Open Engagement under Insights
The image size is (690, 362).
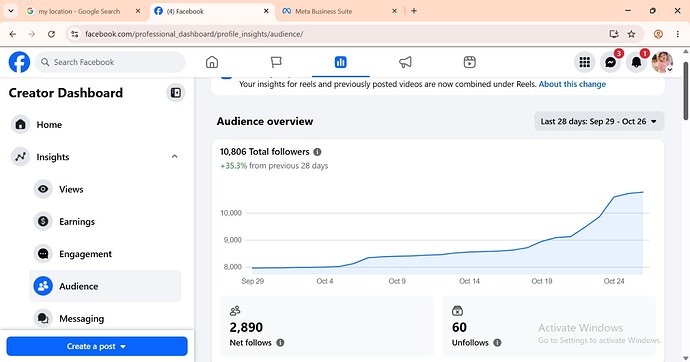(106, 254)
